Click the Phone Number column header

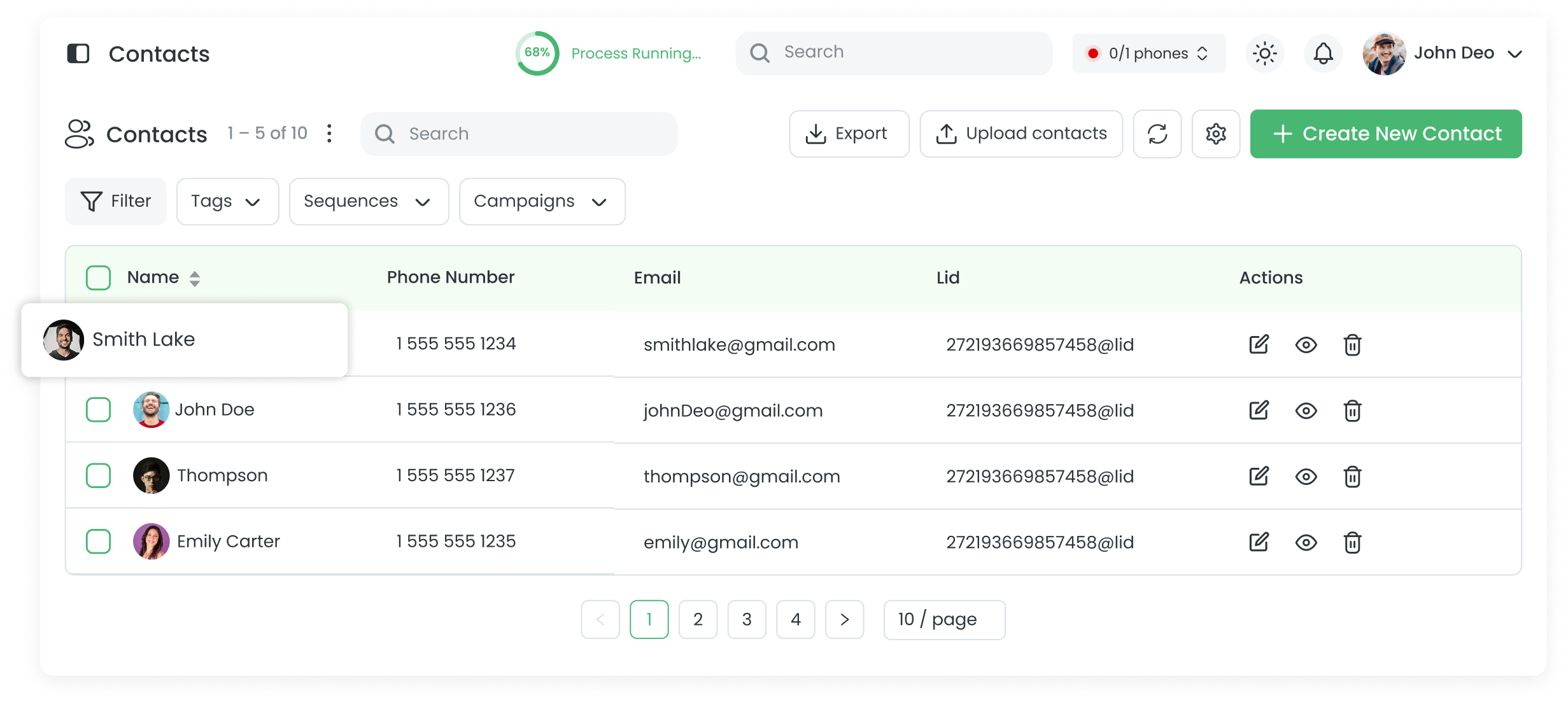(x=451, y=277)
